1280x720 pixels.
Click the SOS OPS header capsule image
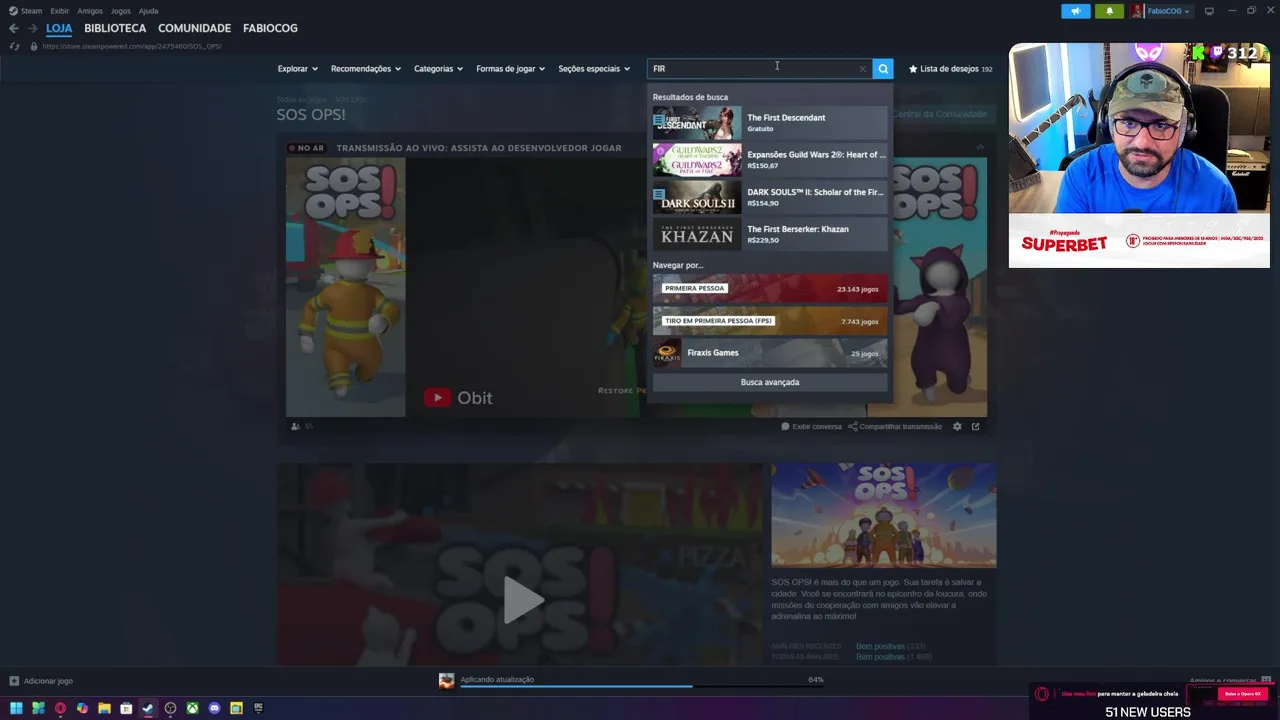(x=883, y=515)
